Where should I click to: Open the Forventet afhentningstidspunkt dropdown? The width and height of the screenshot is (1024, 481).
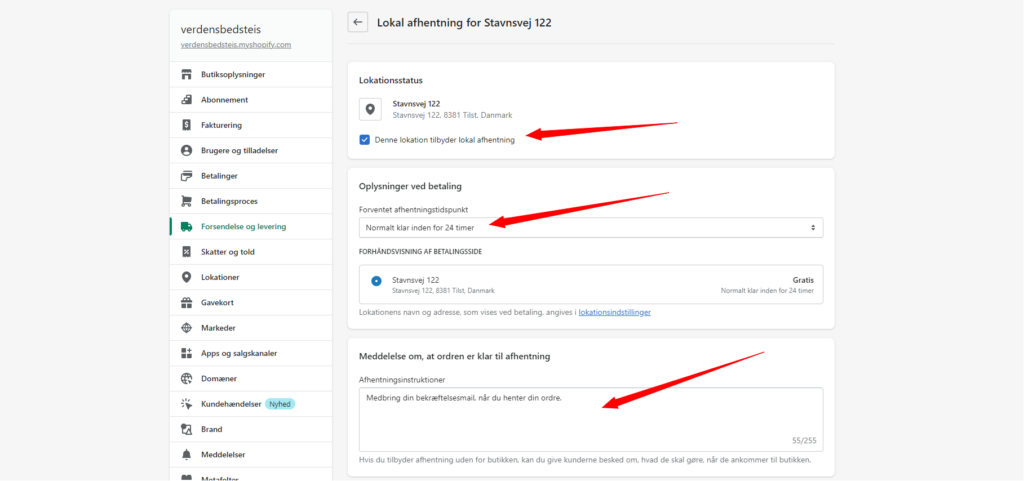590,227
